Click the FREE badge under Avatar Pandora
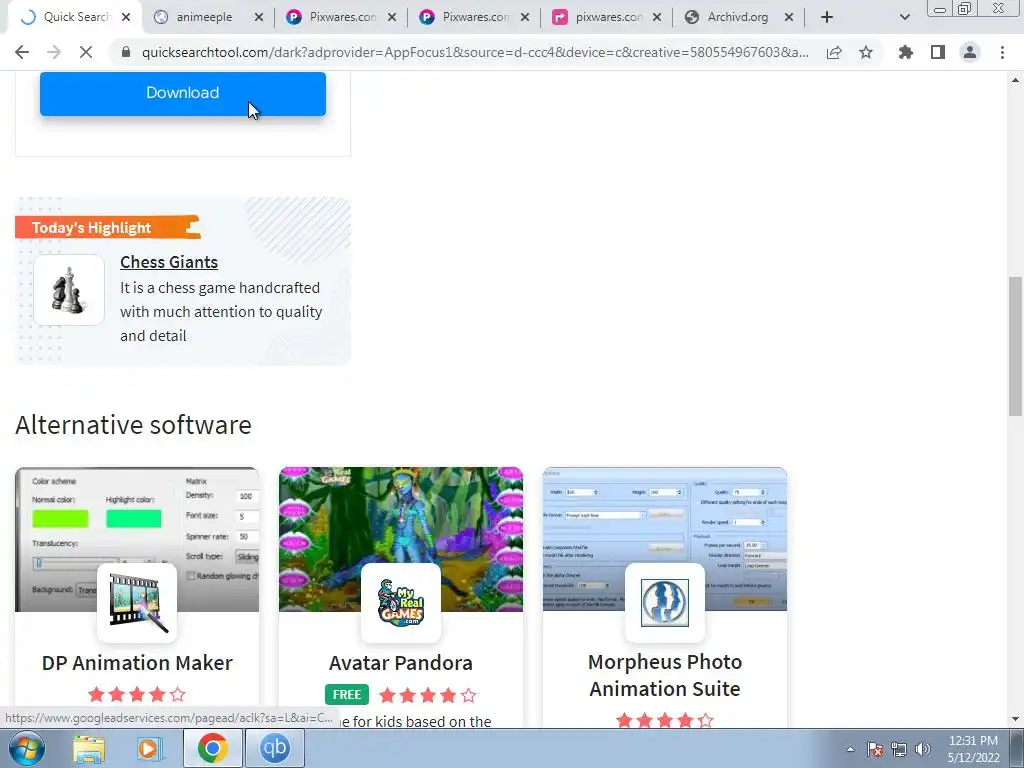This screenshot has width=1024, height=768. (347, 695)
